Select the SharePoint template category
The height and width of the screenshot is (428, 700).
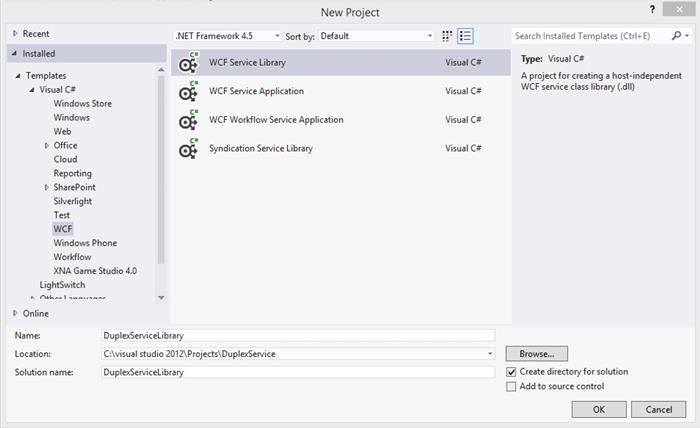(x=74, y=187)
